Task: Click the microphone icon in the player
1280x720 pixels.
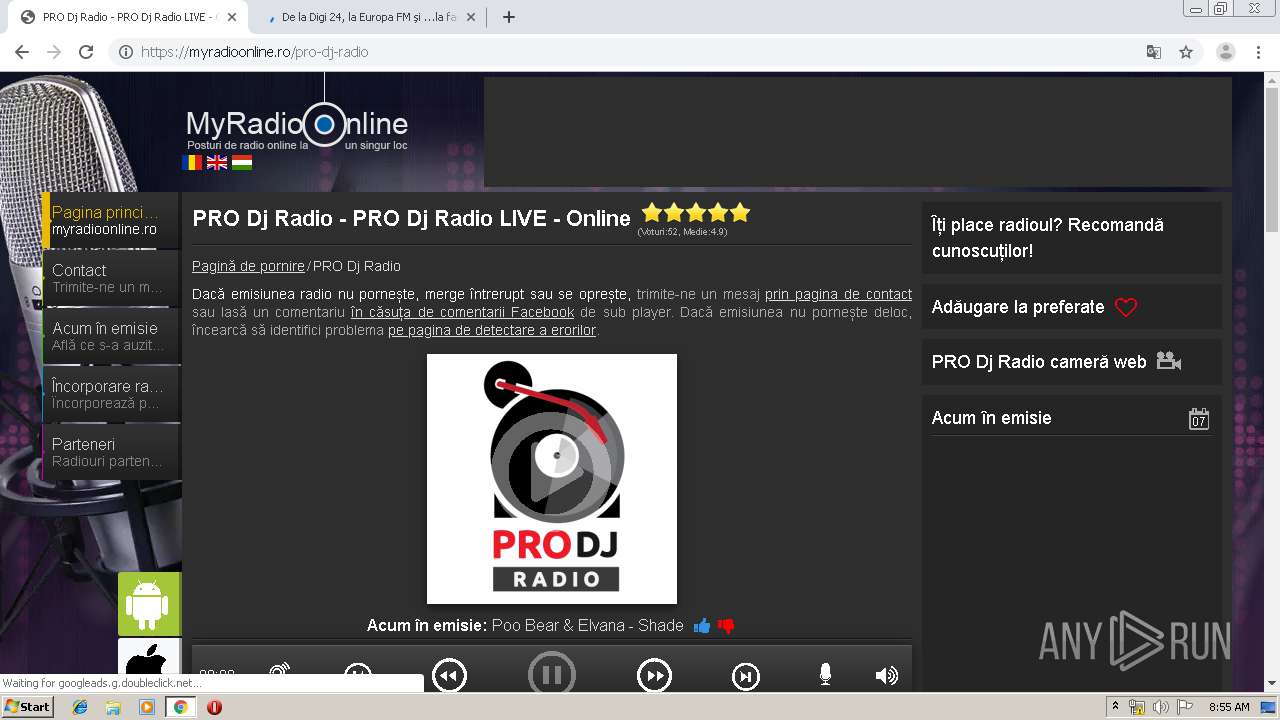Action: coord(825,675)
